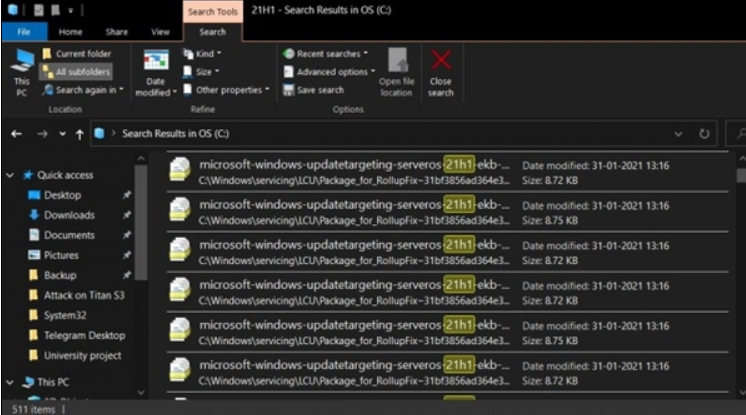
Task: Click the file icon of fourth result
Action: tap(180, 289)
